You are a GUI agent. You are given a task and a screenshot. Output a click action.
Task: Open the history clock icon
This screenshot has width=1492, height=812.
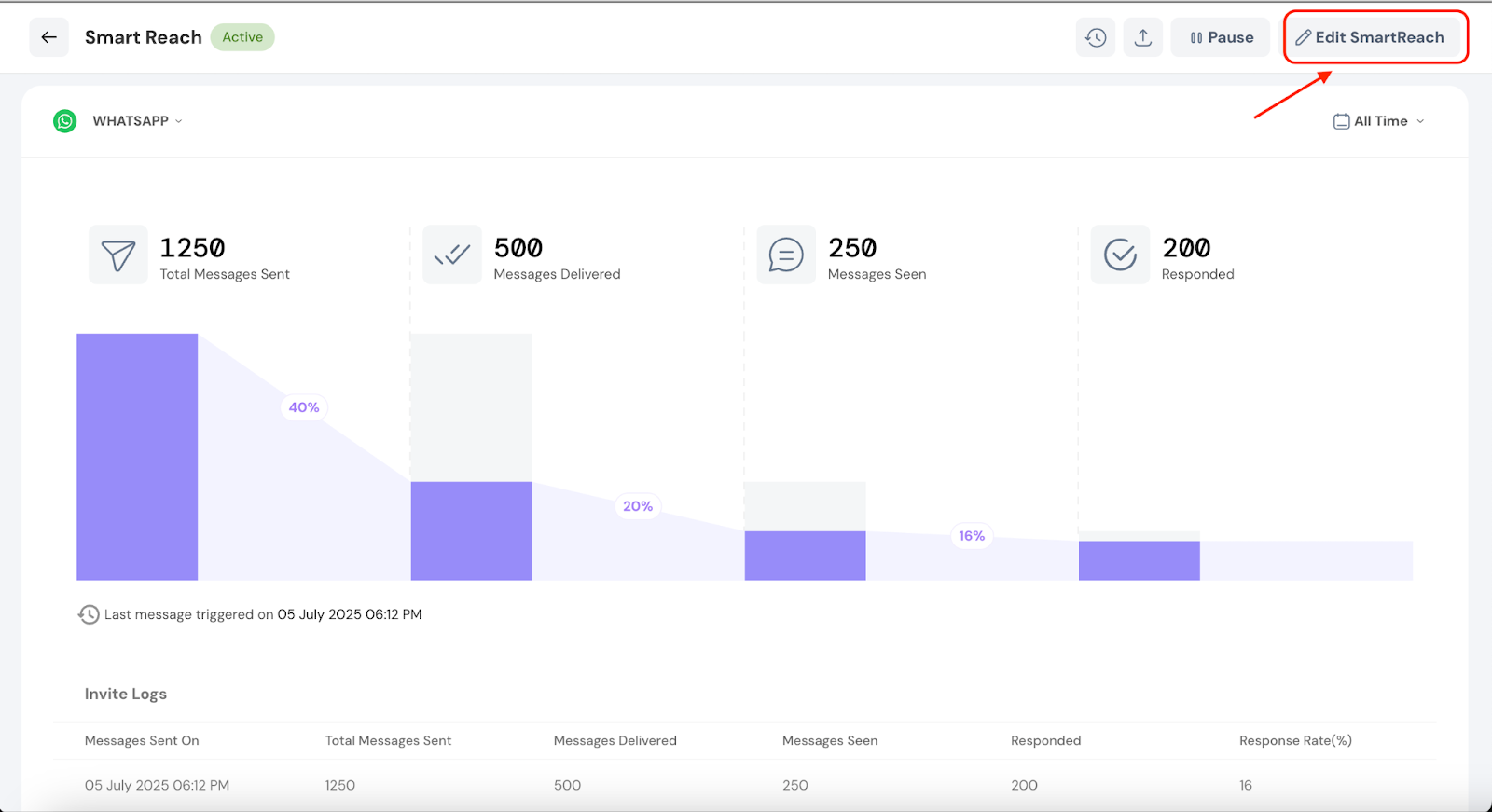coord(1096,37)
